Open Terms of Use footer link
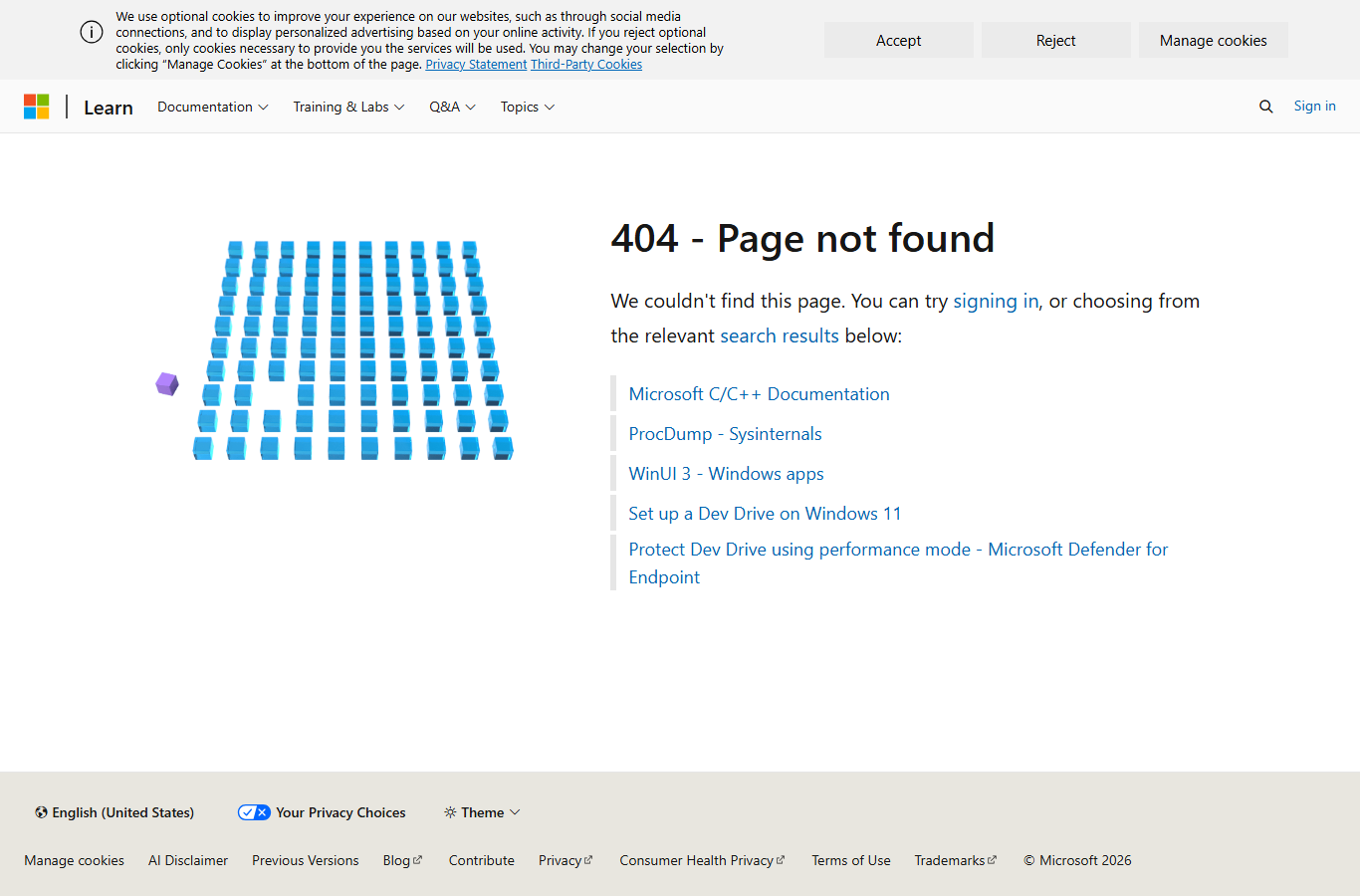 coord(851,860)
